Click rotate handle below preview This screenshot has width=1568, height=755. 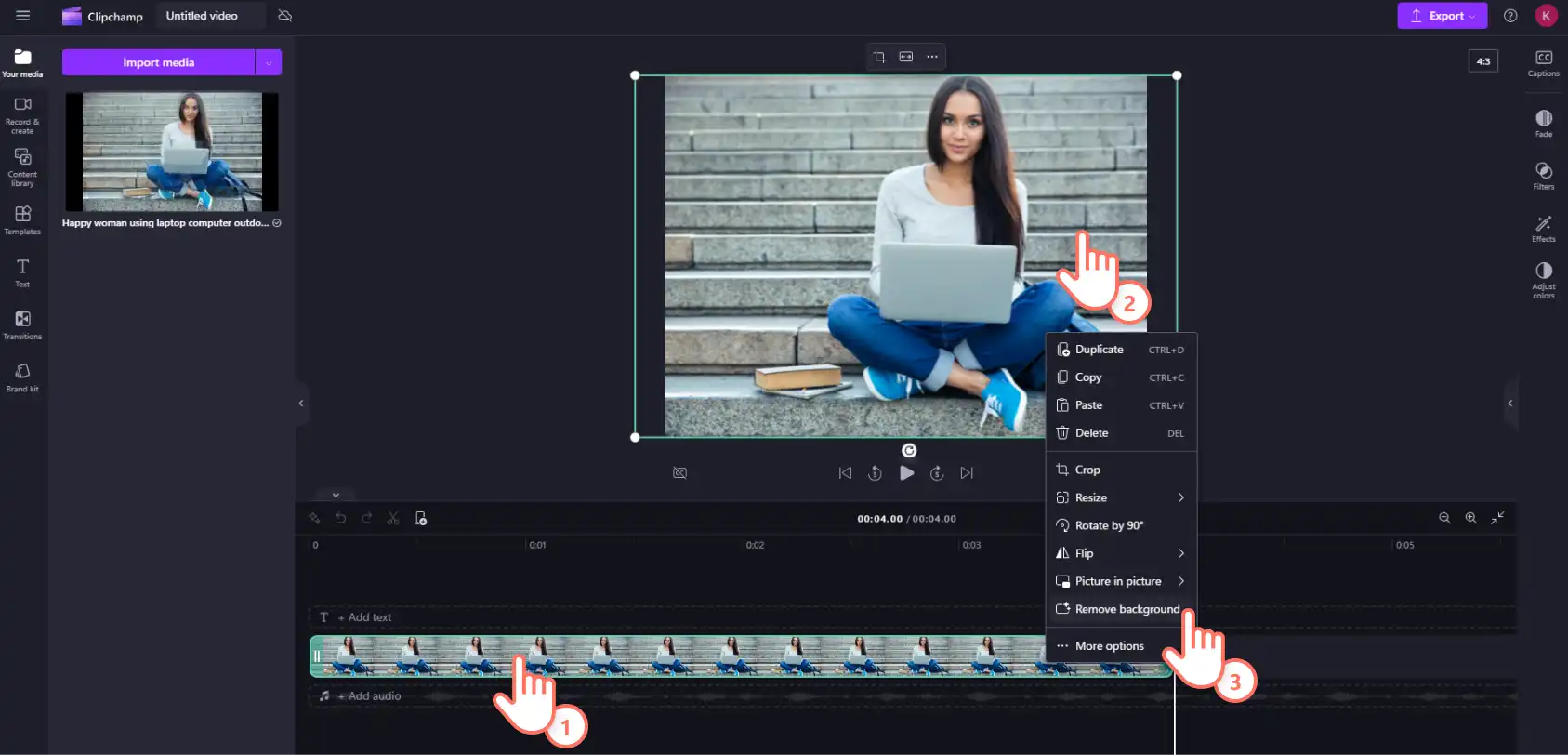909,450
